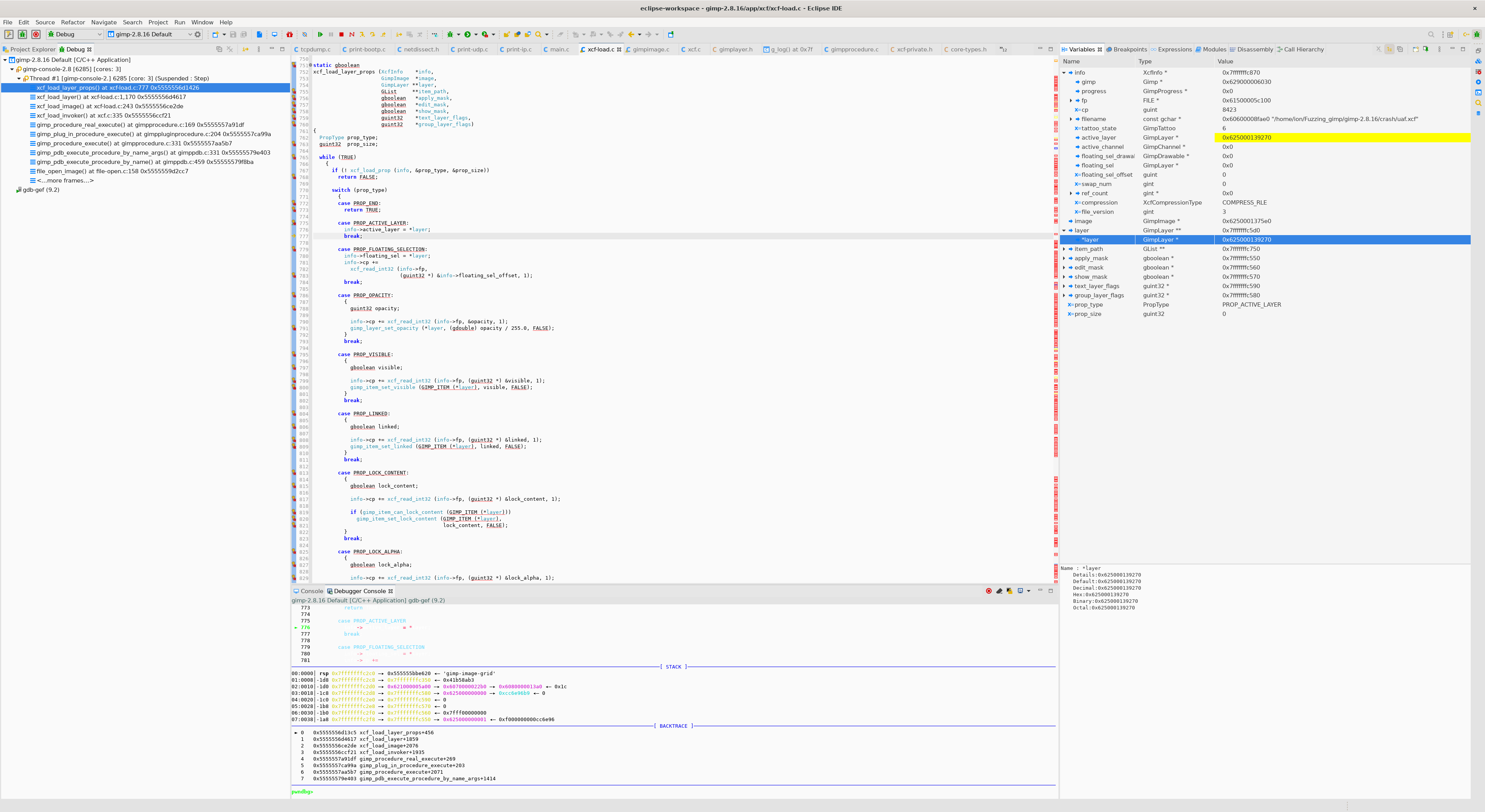Viewport: 1485px width, 812px height.
Task: Click the Open Perspective icon
Action: click(1451, 34)
